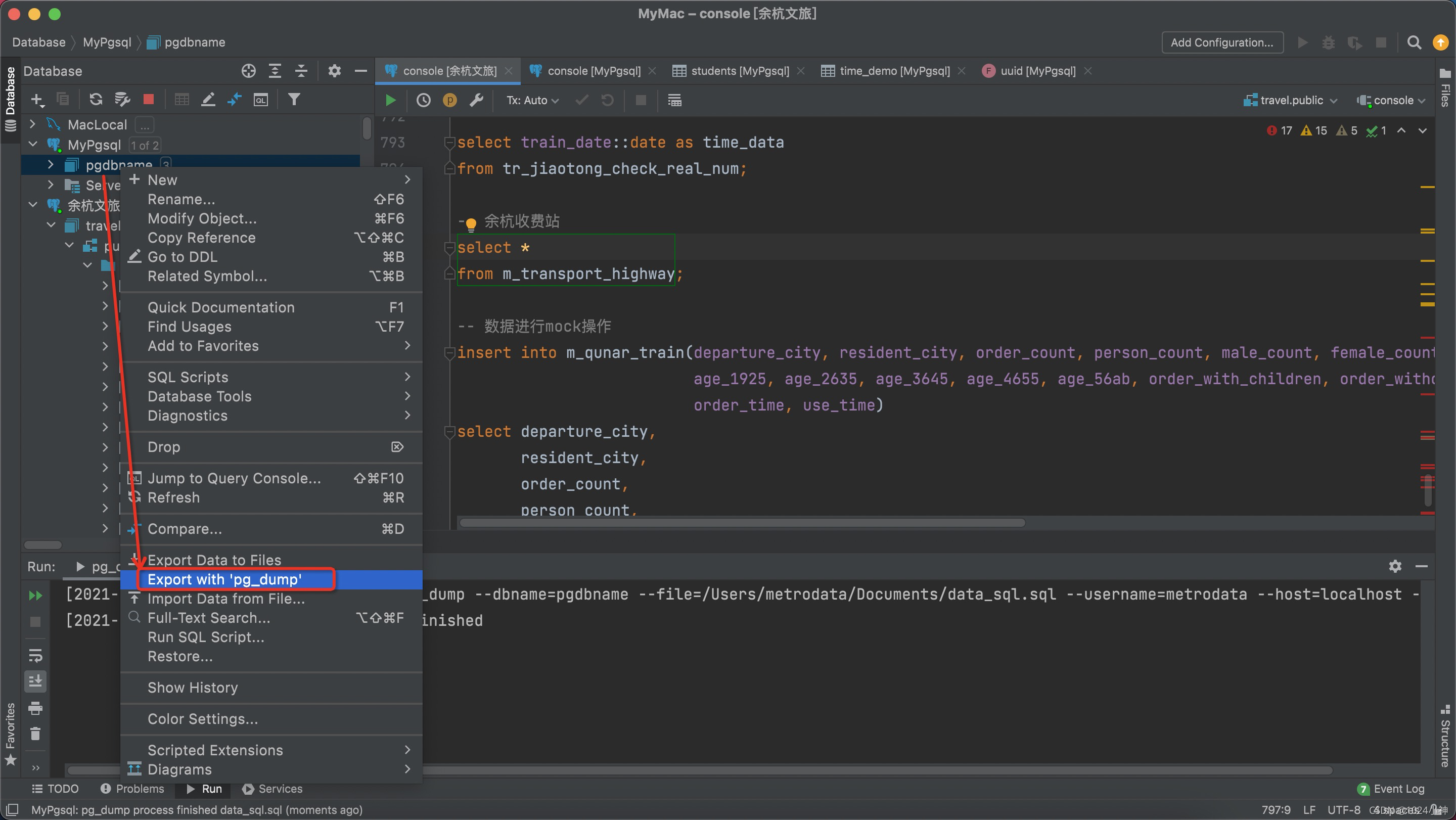Click the search everywhere magnifier icon

pyautogui.click(x=1414, y=42)
